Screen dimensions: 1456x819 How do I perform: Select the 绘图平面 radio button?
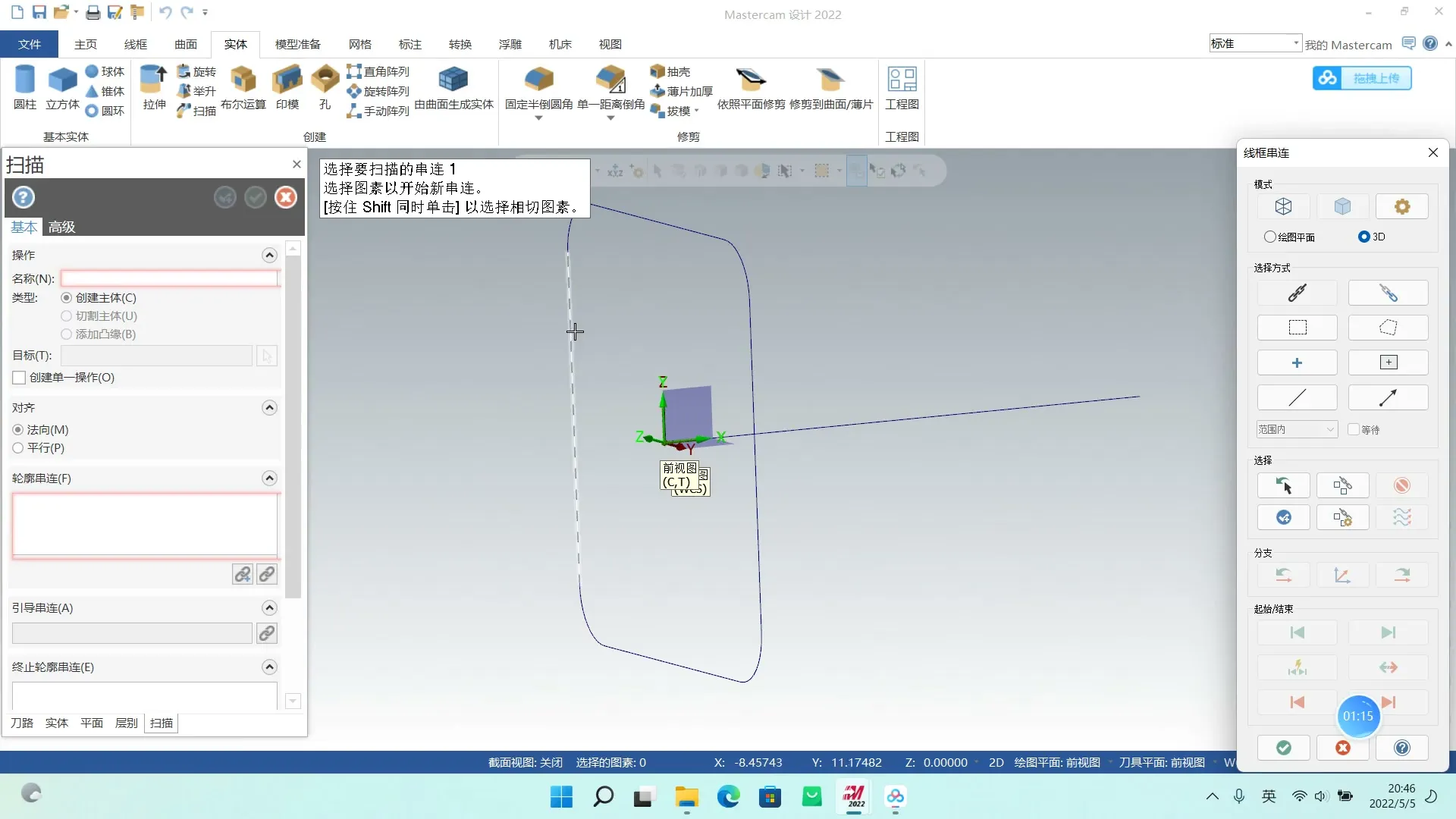(x=1269, y=237)
